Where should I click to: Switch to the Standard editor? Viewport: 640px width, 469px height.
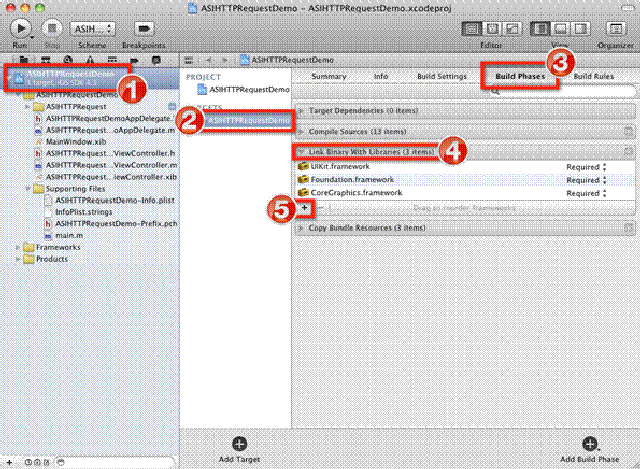click(471, 29)
